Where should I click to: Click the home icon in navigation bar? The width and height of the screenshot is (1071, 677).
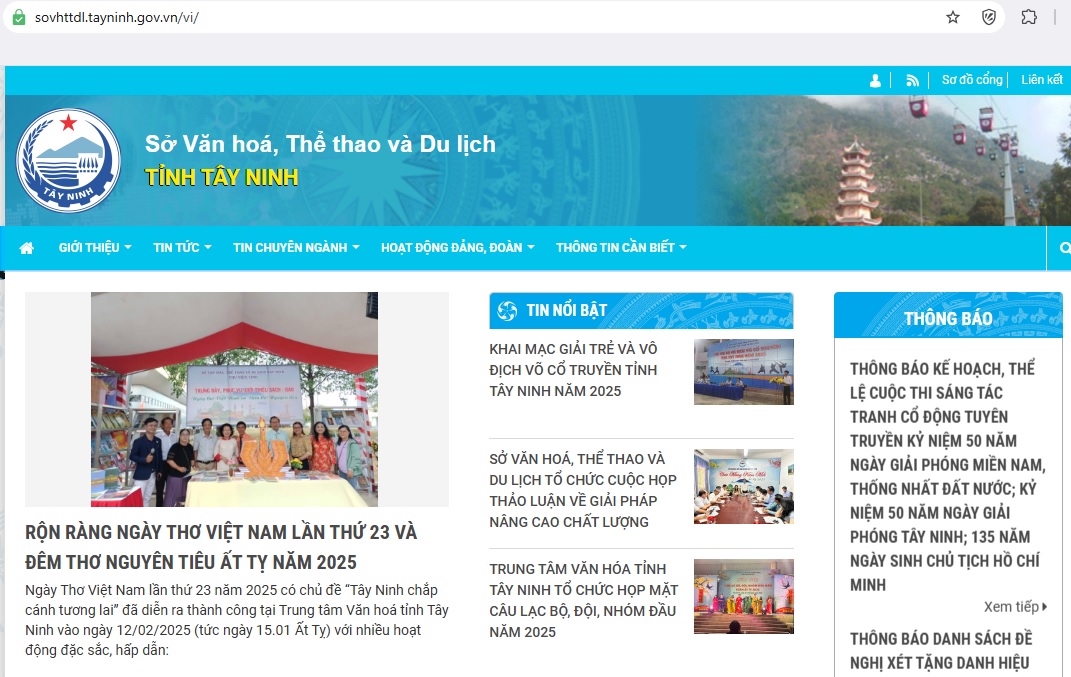27,248
